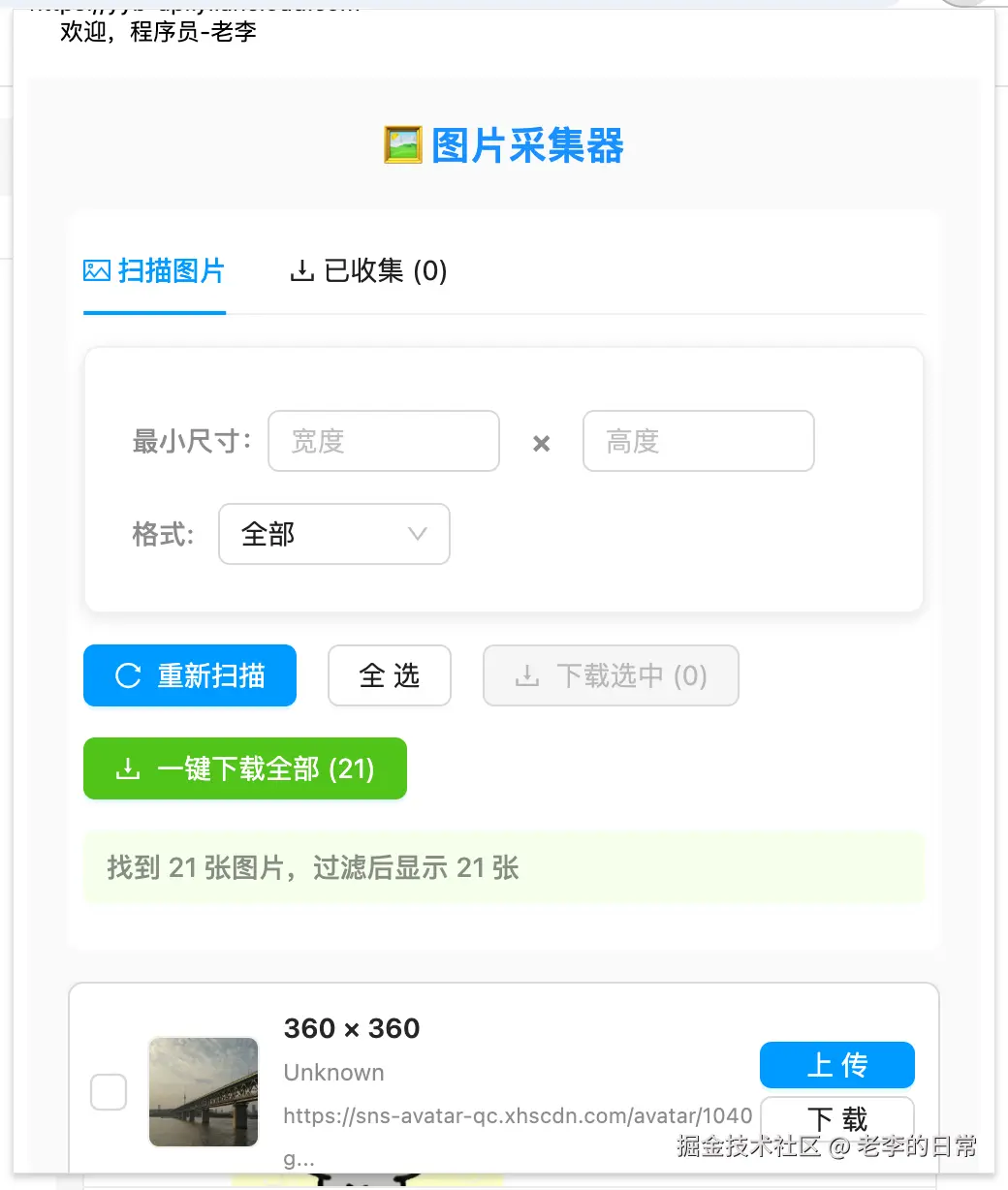Focus the 宽度 minimum width field
Viewport: 1008px width, 1190px height.
pos(384,442)
